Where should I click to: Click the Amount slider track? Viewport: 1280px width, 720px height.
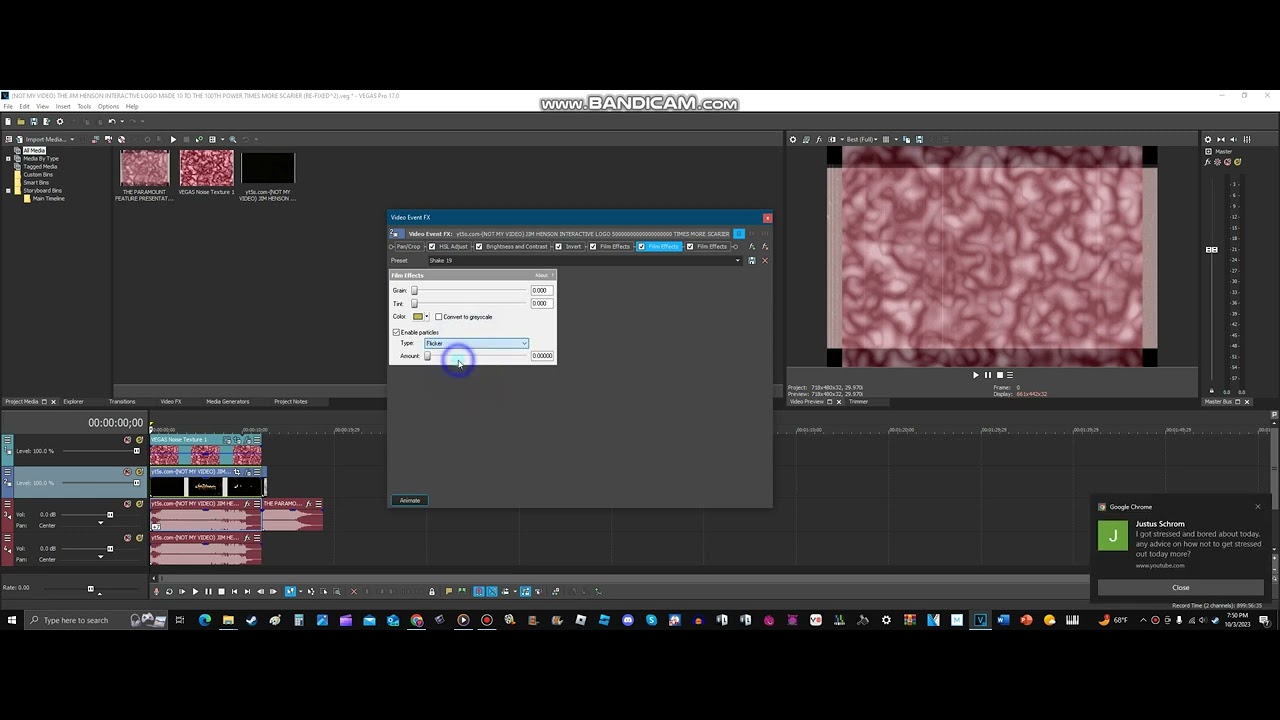[x=476, y=356]
